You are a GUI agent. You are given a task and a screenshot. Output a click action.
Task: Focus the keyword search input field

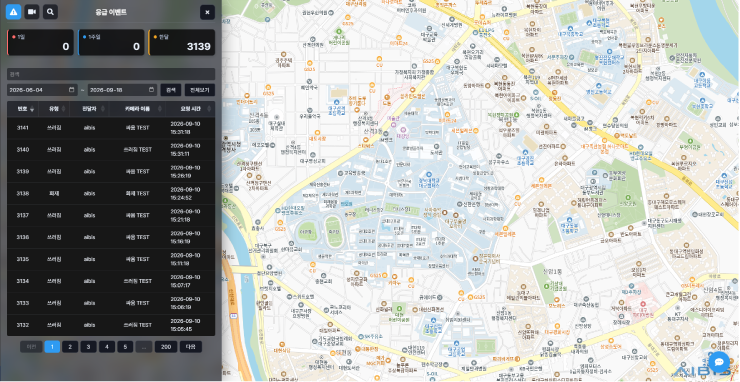point(111,74)
